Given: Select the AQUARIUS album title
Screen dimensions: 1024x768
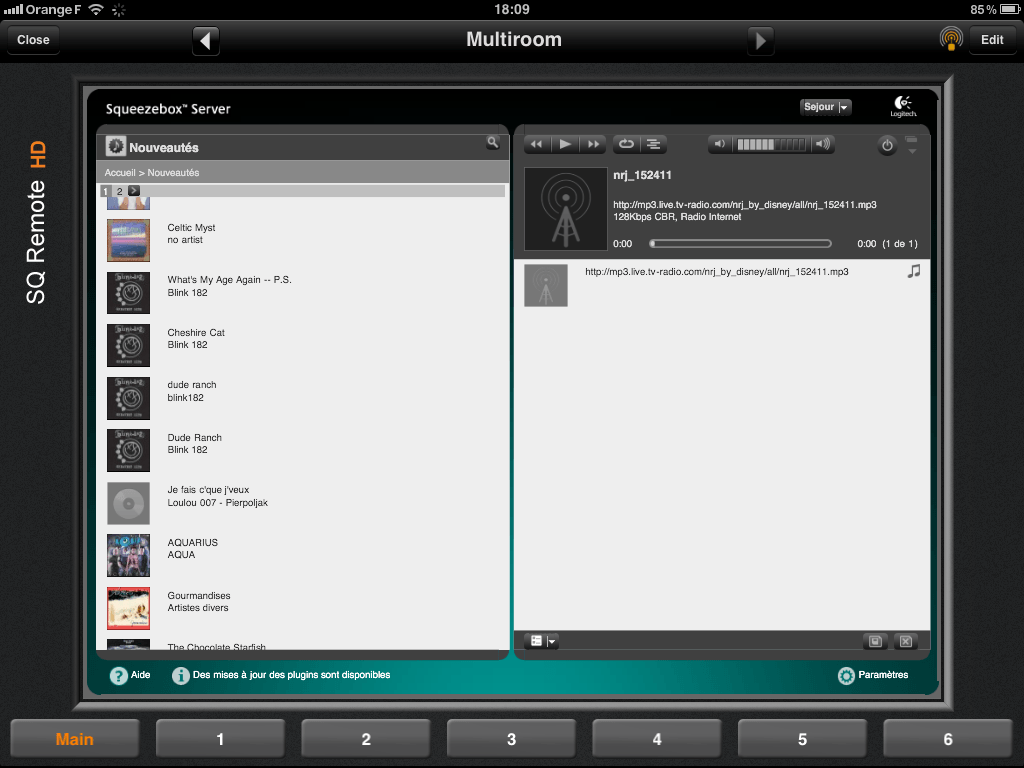Looking at the screenshot, I should tap(193, 543).
